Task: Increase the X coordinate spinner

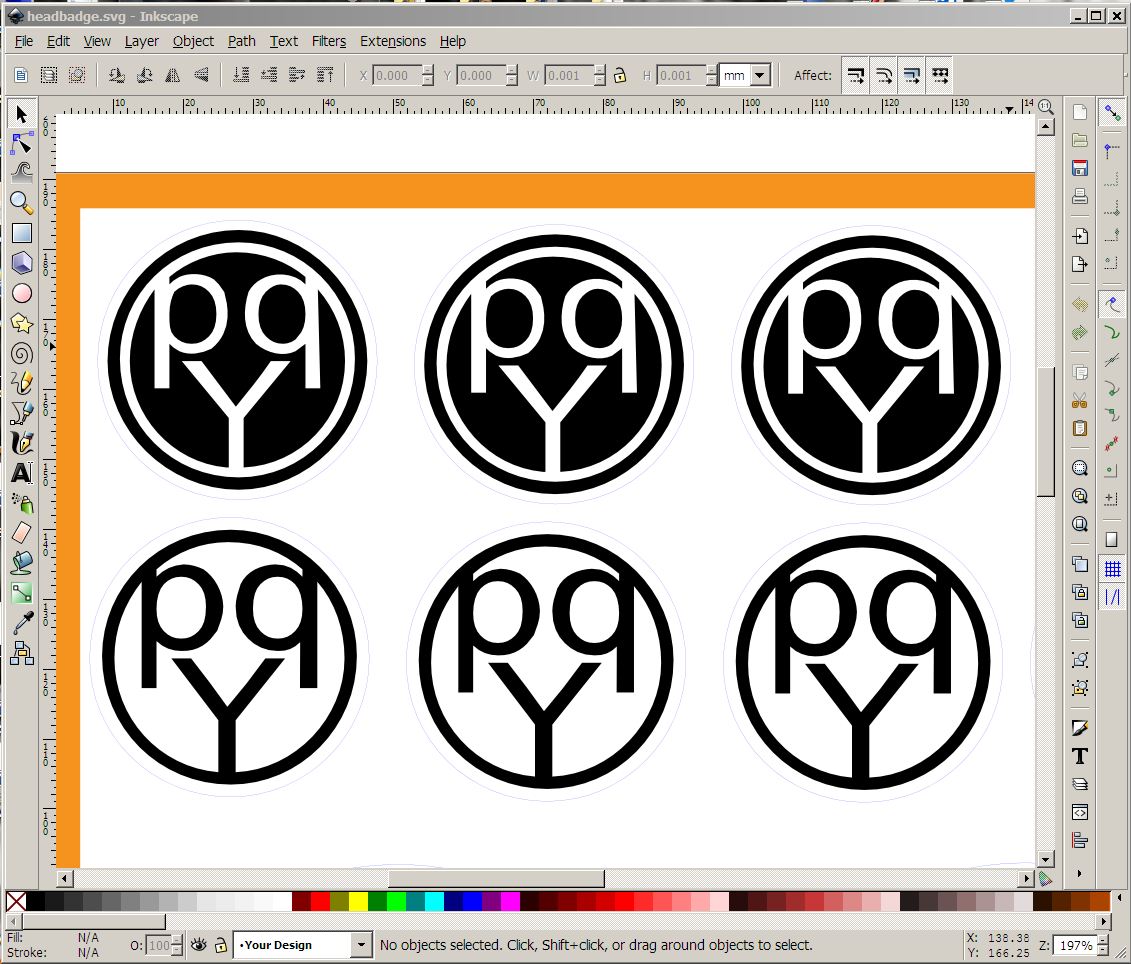Action: point(428,70)
